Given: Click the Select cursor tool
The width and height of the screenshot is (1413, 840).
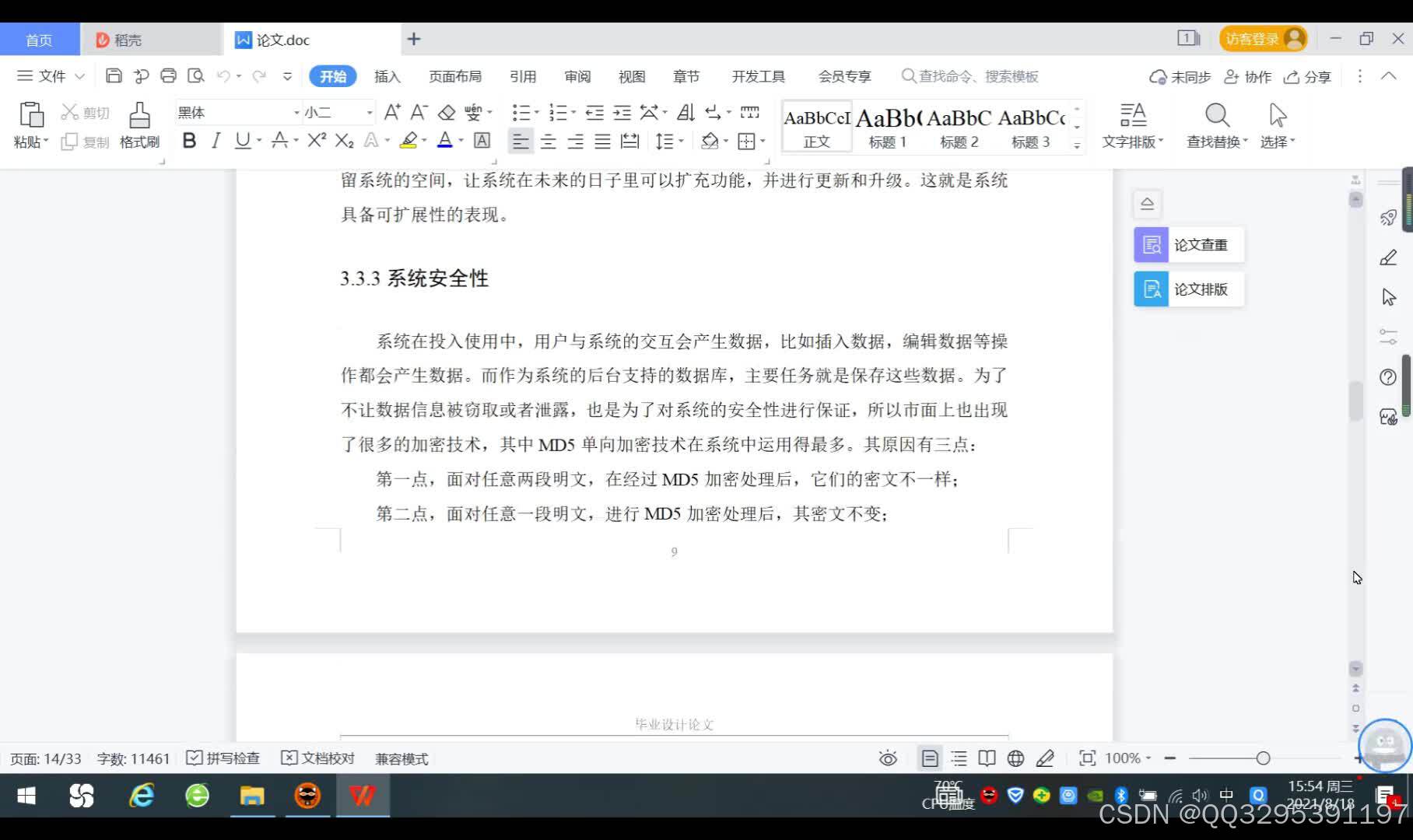Looking at the screenshot, I should (1278, 115).
